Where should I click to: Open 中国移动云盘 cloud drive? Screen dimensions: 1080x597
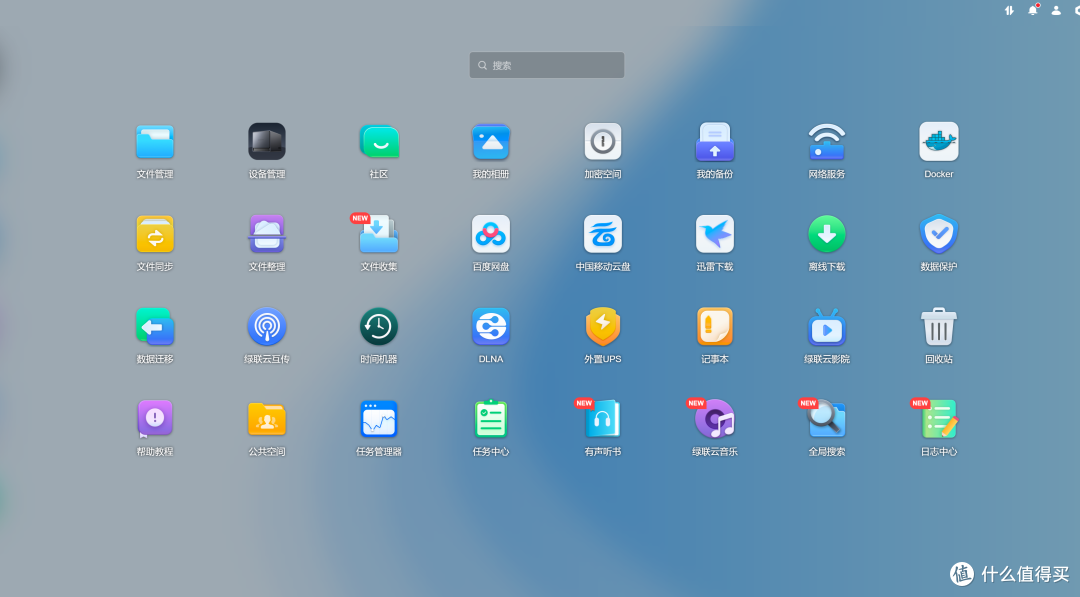coord(603,235)
